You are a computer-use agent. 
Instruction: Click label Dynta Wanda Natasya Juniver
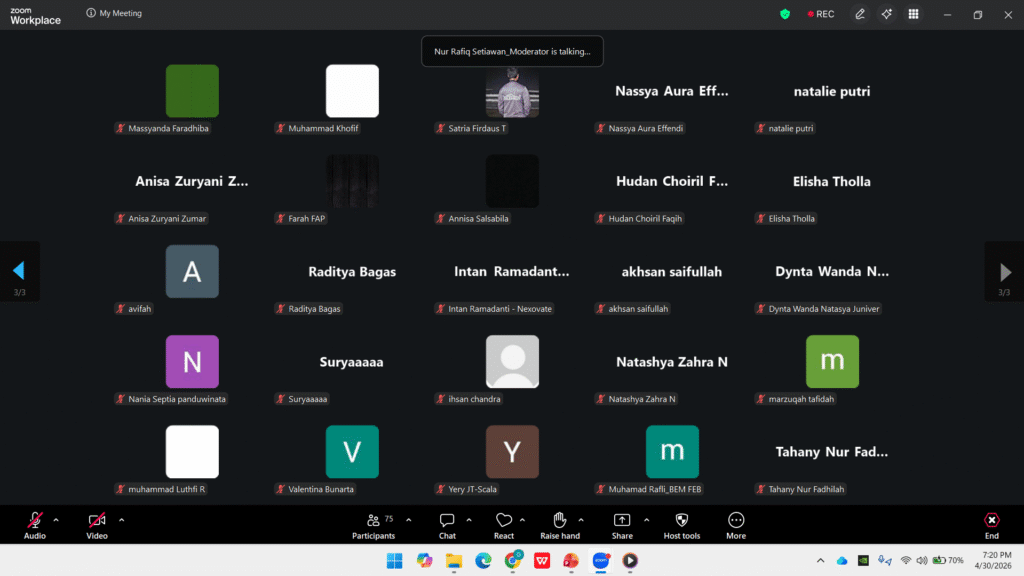click(818, 308)
